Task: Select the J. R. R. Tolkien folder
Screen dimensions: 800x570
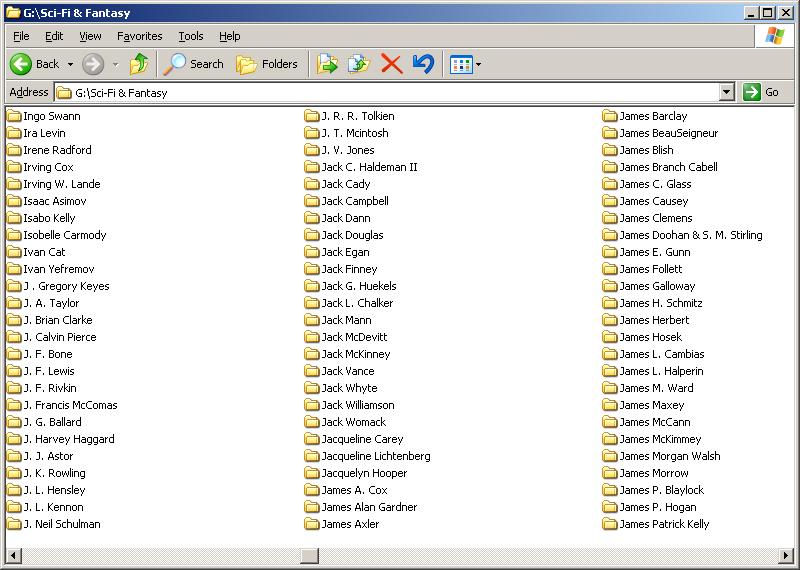Action: (x=357, y=116)
